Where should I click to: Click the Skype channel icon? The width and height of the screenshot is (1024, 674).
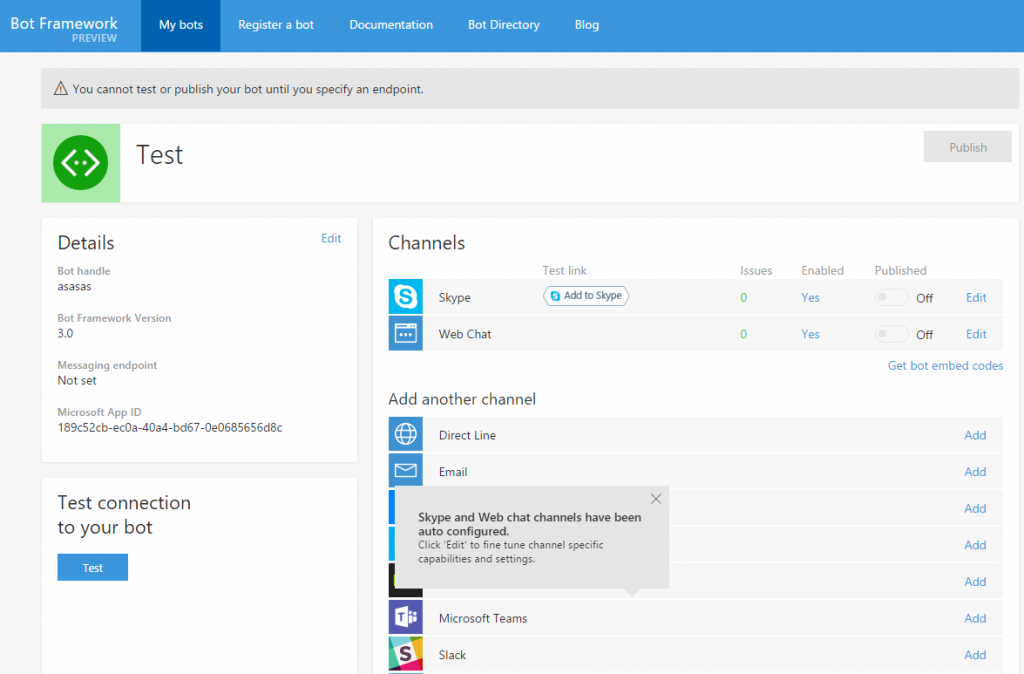pyautogui.click(x=406, y=297)
